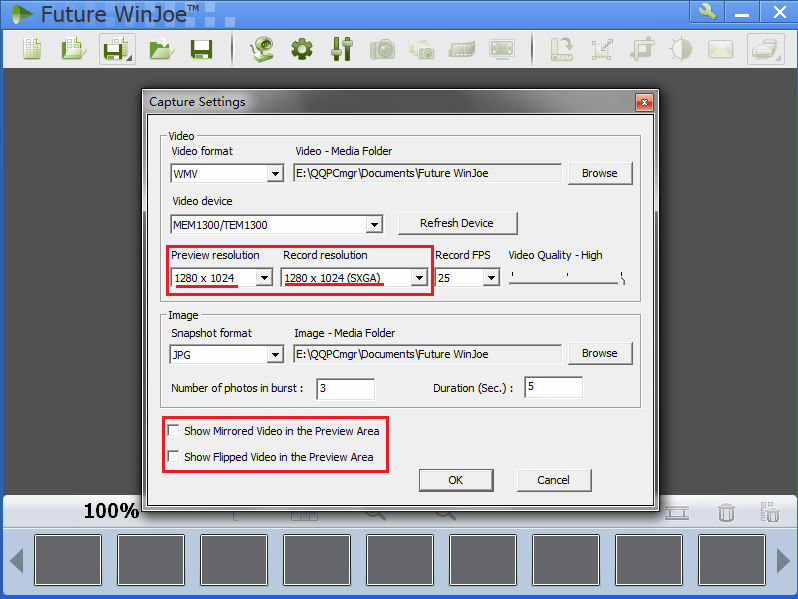Image resolution: width=798 pixels, height=599 pixels.
Task: Click the rotate with ruler icon
Action: [x=562, y=49]
